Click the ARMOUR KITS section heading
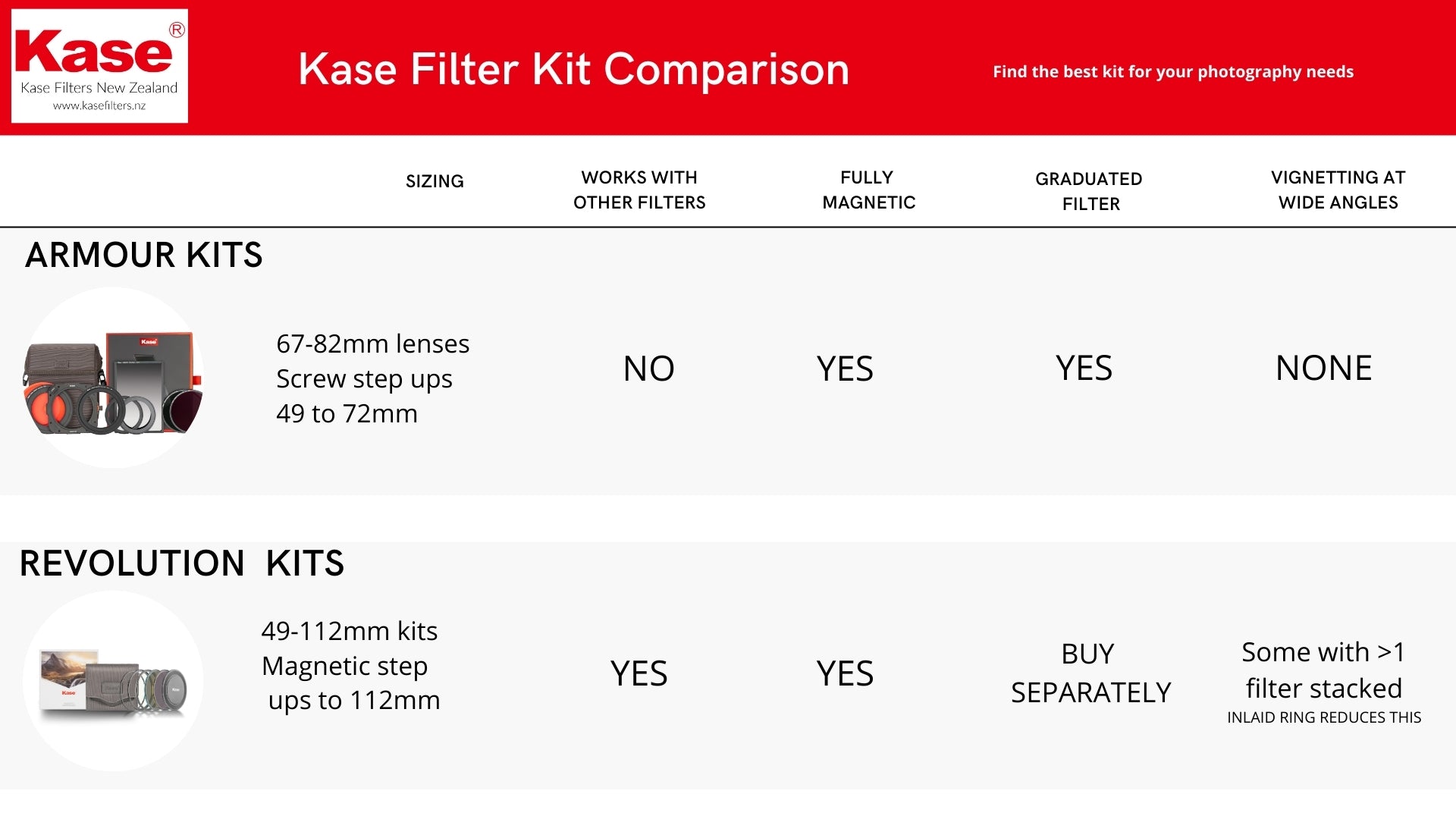1456x819 pixels. pos(144,255)
